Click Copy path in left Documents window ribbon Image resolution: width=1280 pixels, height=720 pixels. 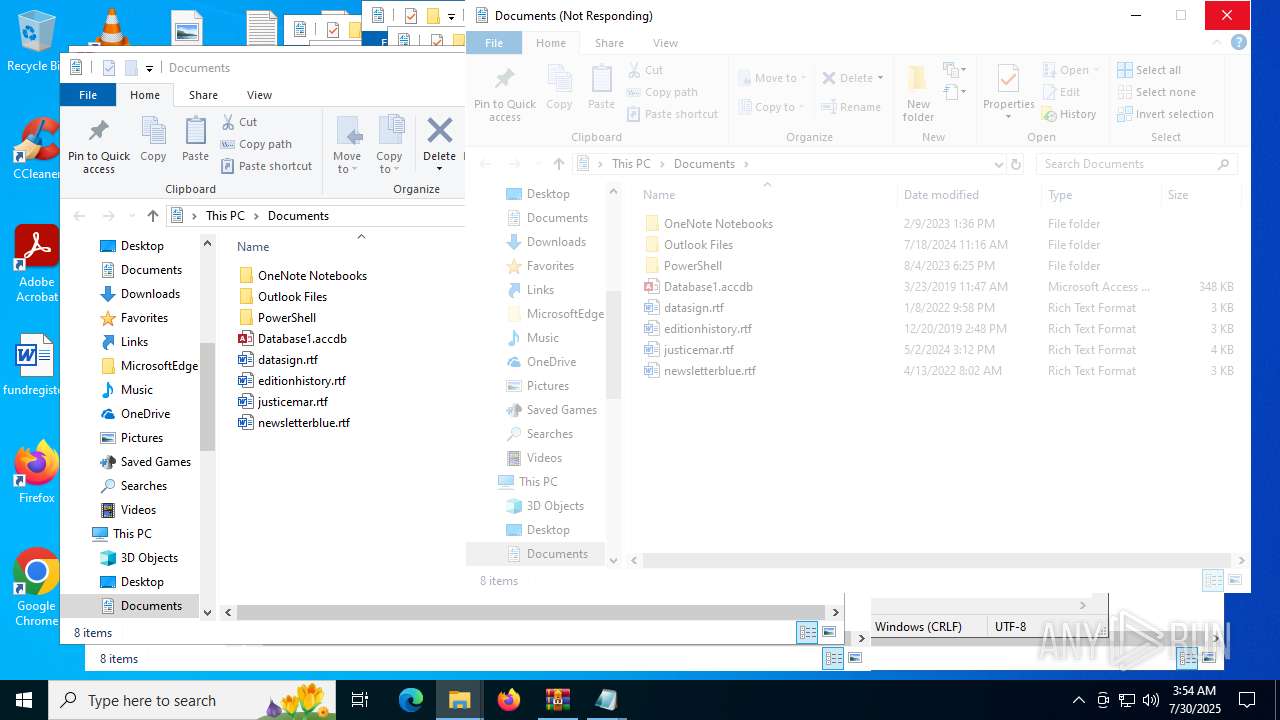[256, 144]
